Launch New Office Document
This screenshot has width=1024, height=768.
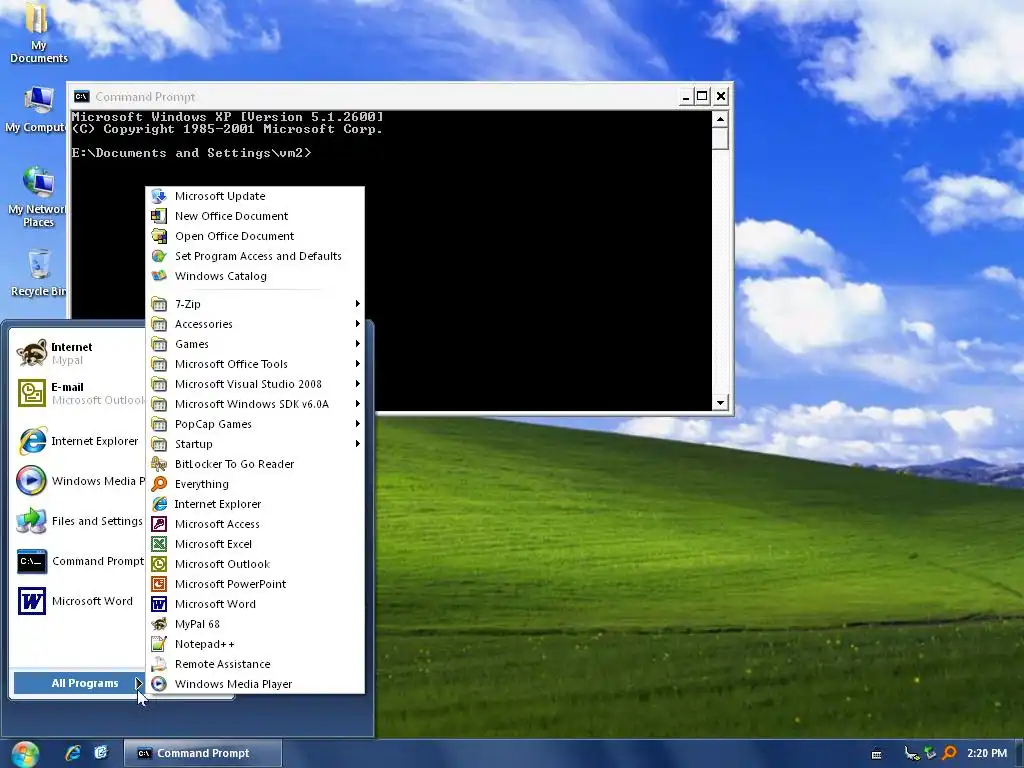[x=255, y=216]
